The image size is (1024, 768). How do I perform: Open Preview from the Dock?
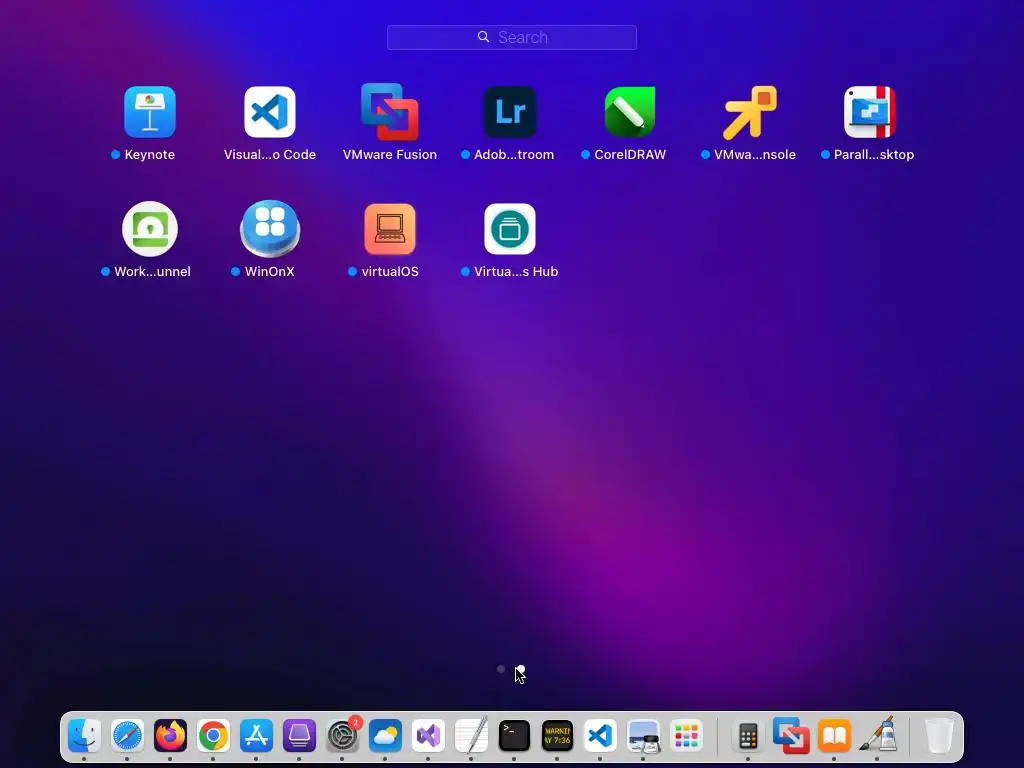point(643,735)
